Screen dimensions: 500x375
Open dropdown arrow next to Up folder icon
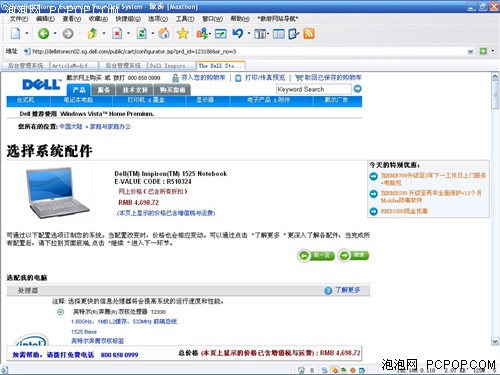click(104, 34)
